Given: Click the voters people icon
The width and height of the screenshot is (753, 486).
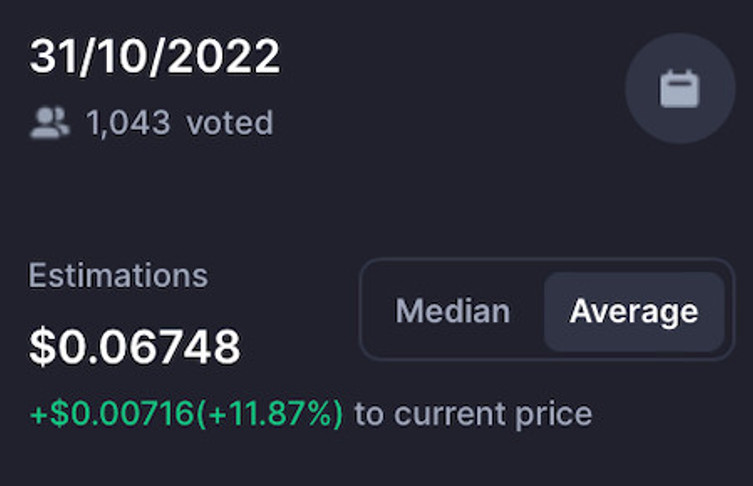Looking at the screenshot, I should click(49, 123).
